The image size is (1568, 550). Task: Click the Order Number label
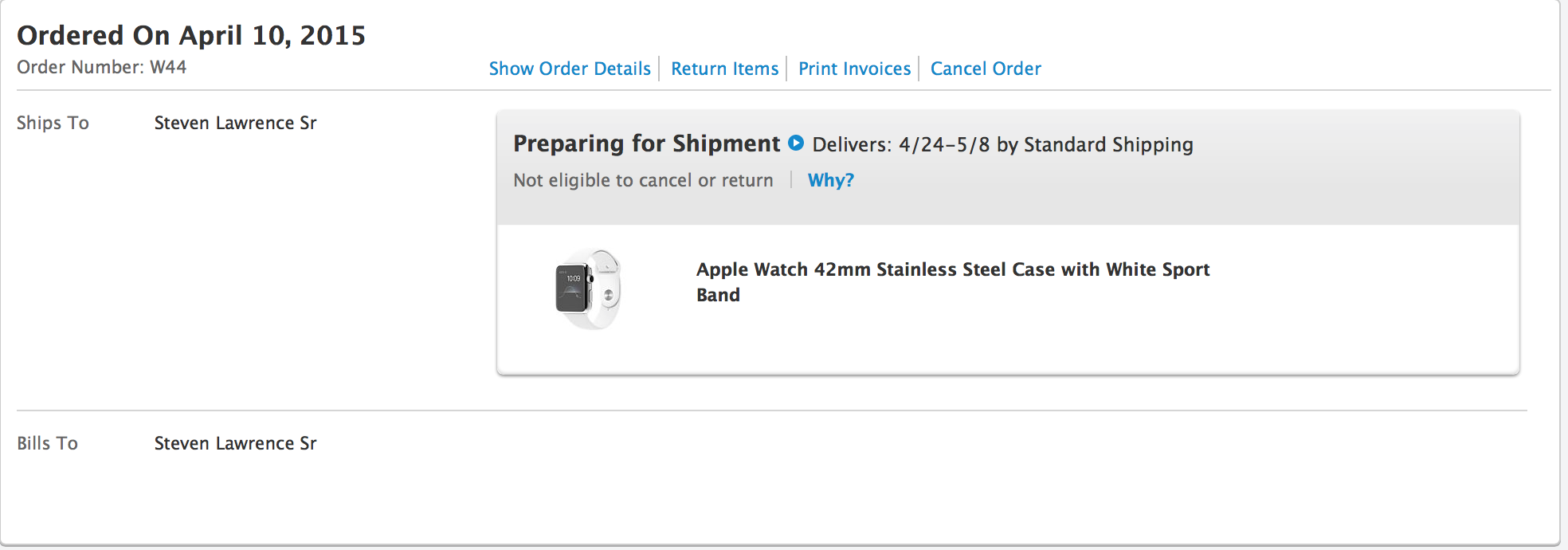pos(80,67)
